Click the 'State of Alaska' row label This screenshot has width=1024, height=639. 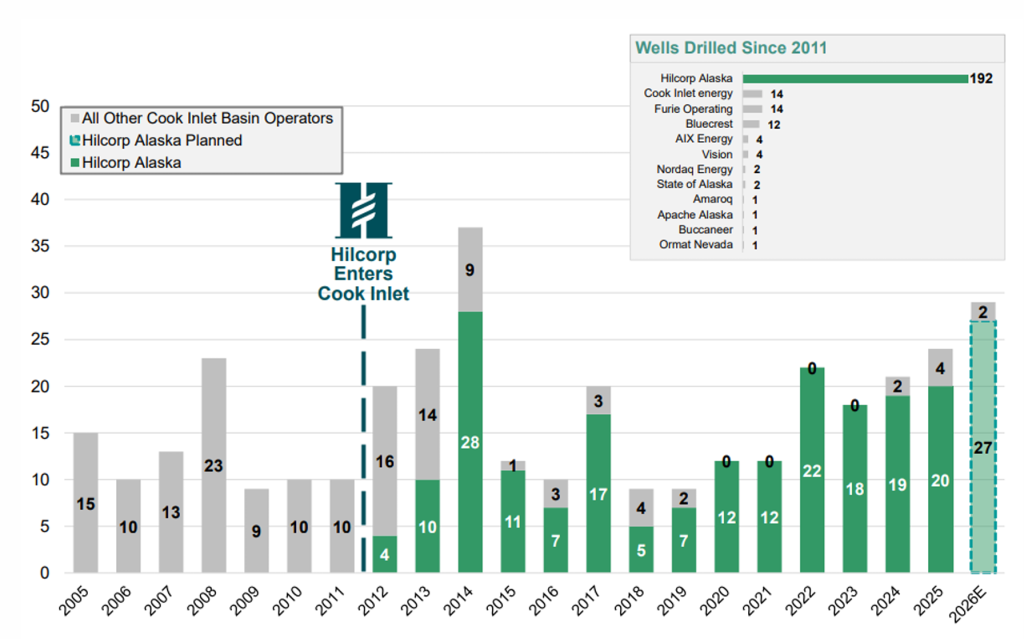click(695, 184)
